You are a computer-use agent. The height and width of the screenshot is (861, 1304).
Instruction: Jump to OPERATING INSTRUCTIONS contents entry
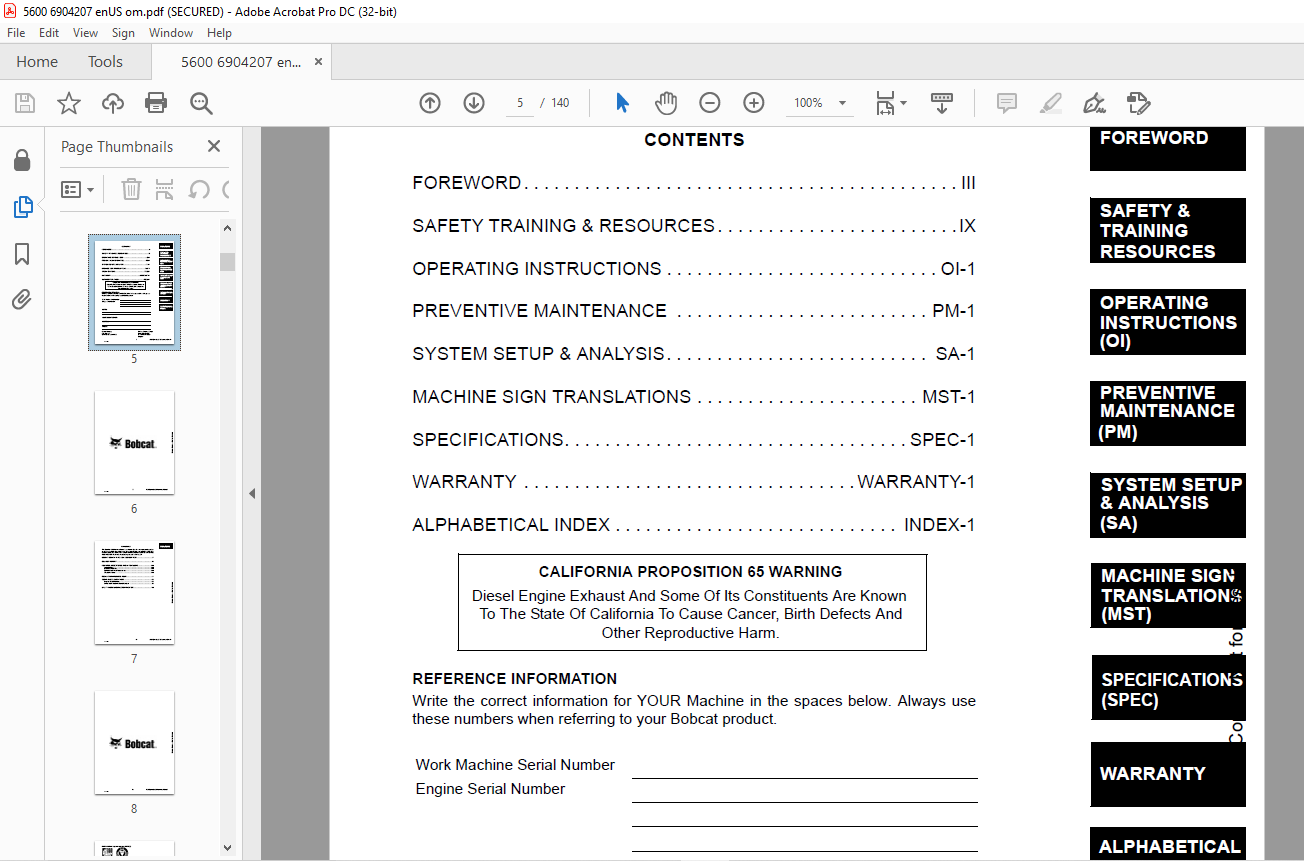pos(694,269)
